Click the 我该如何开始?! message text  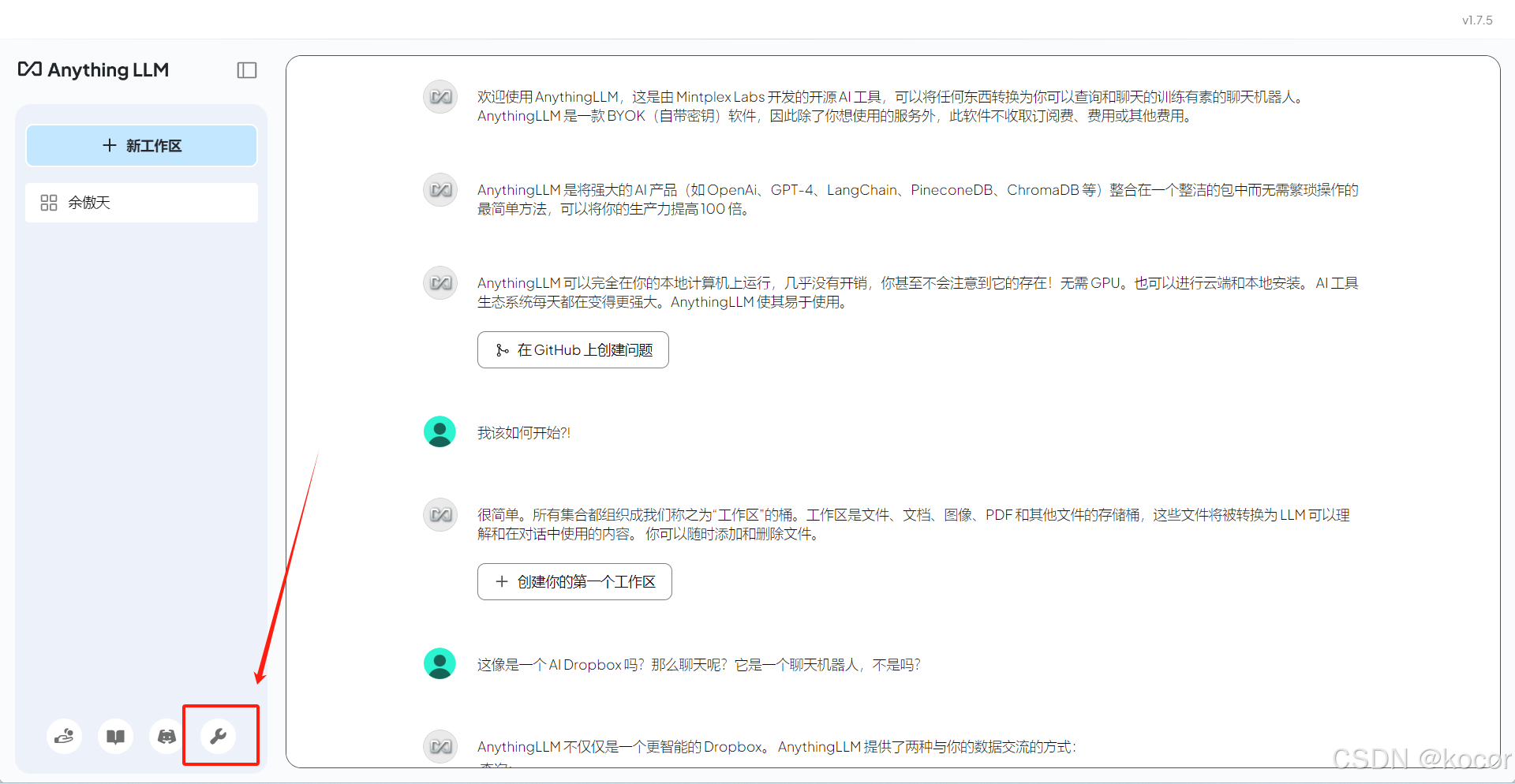pos(524,433)
